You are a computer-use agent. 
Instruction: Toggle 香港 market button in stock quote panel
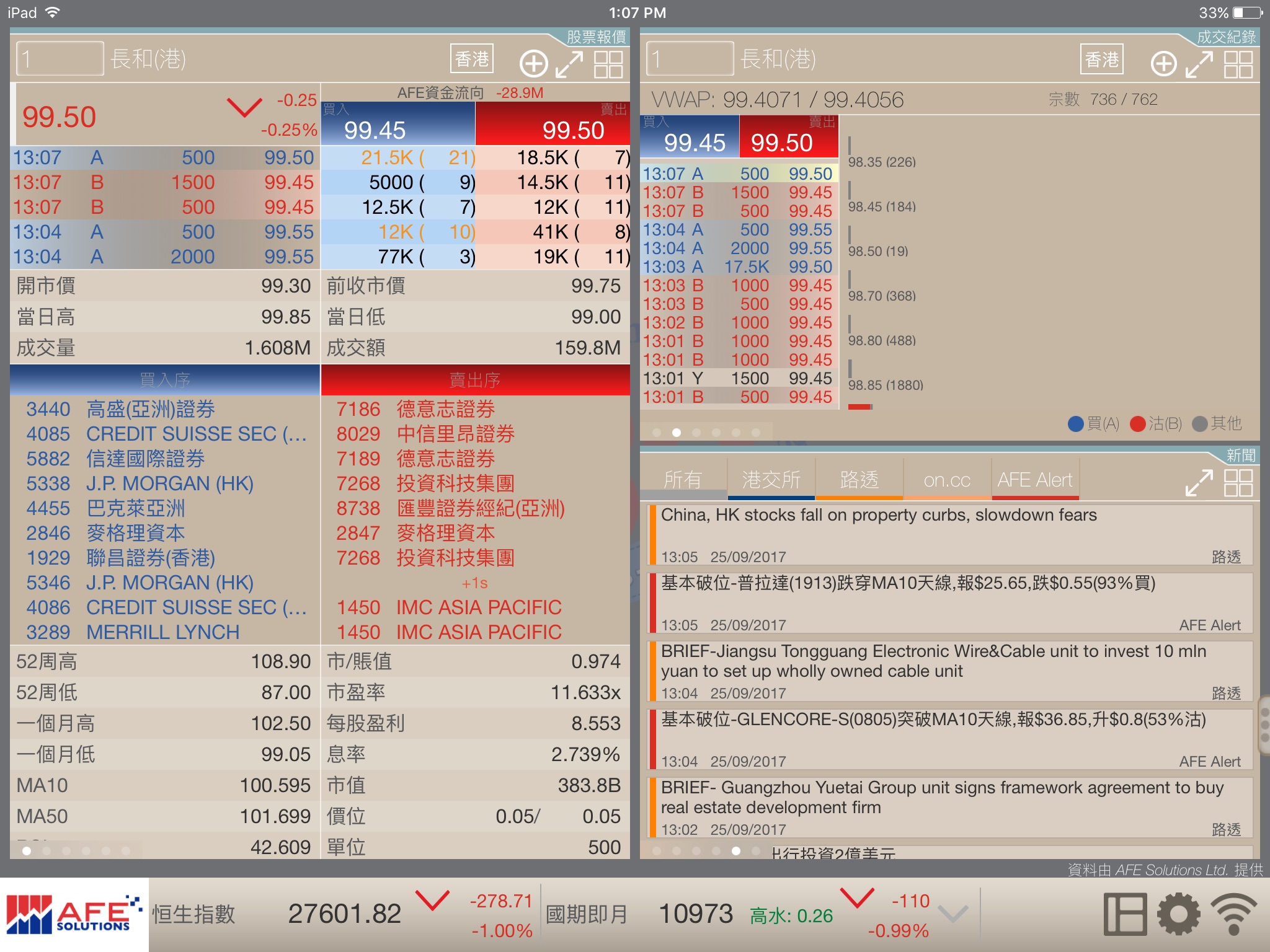point(472,59)
